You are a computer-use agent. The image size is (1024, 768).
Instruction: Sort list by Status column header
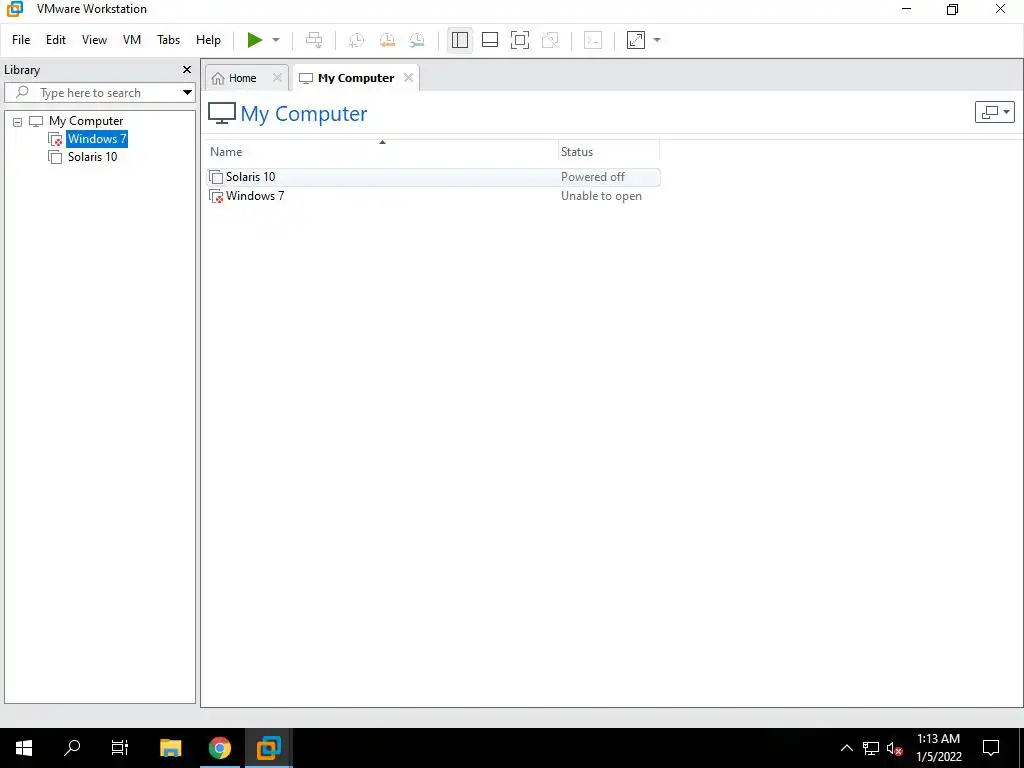[609, 152]
